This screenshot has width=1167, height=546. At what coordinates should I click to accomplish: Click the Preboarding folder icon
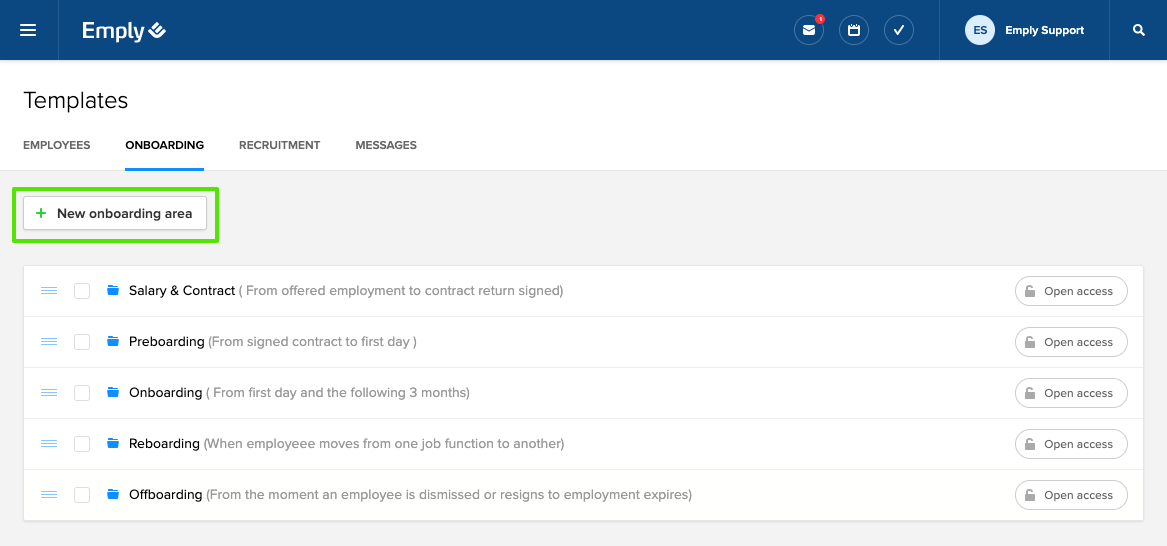[113, 342]
